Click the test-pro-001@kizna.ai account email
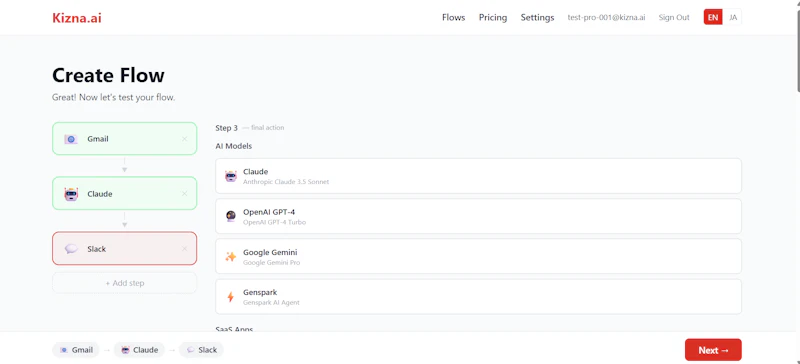 [x=606, y=17]
